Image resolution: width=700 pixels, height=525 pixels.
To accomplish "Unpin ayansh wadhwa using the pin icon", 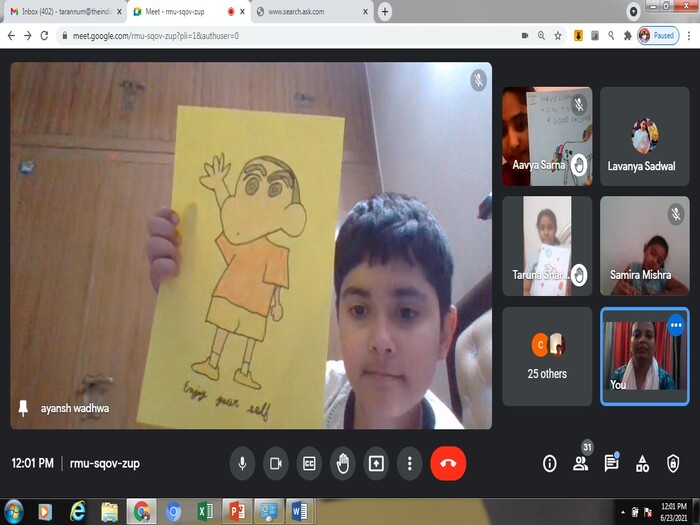I will point(23,408).
